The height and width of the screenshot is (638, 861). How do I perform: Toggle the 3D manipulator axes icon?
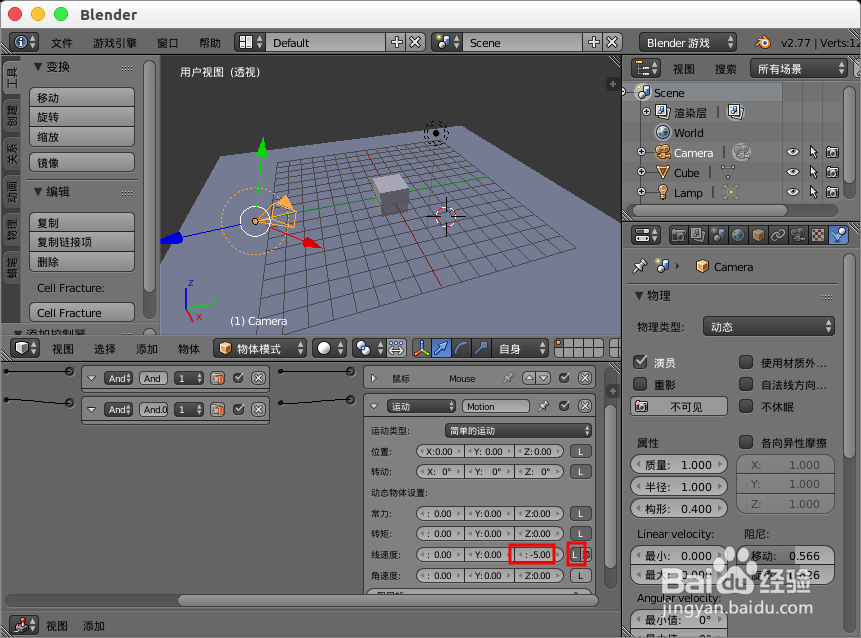tap(421, 348)
